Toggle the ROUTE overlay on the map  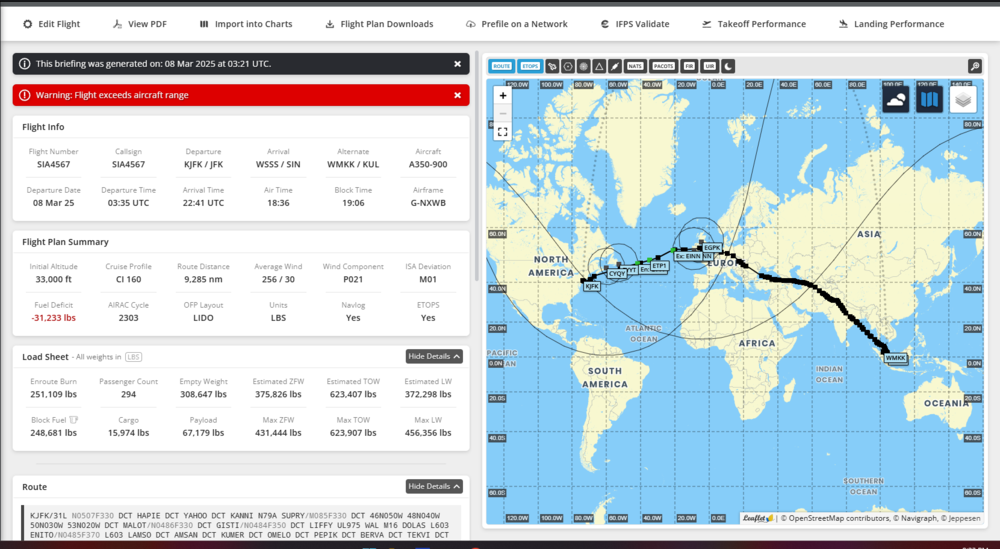(x=501, y=66)
